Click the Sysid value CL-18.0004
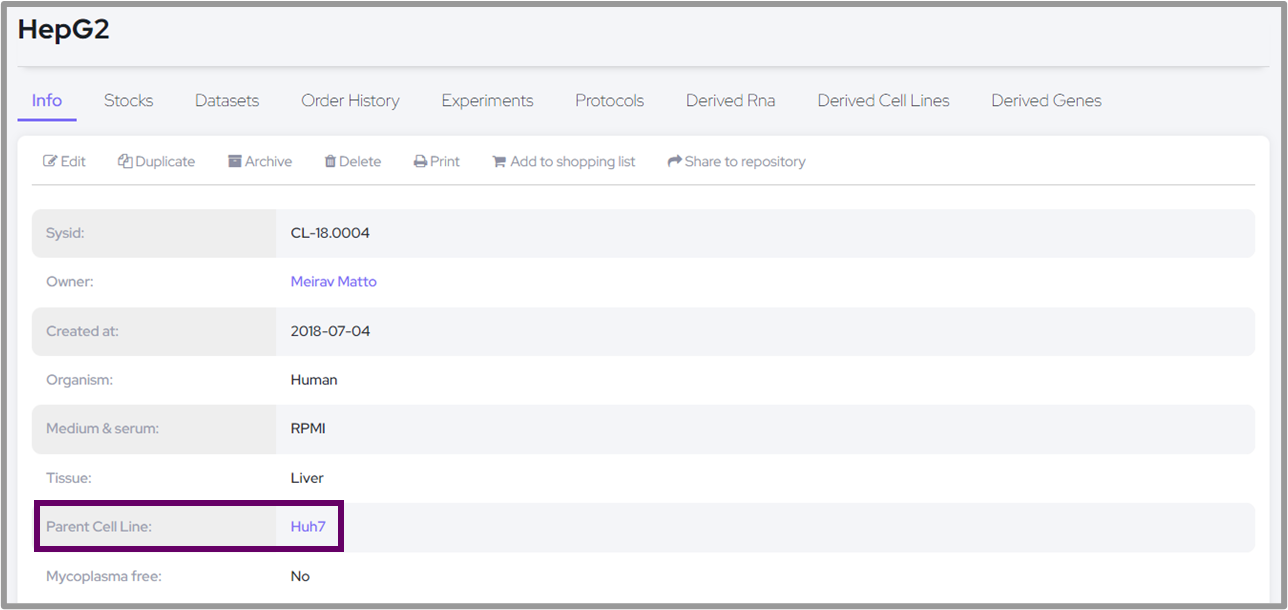Screen dimensions: 1288x610 point(330,233)
